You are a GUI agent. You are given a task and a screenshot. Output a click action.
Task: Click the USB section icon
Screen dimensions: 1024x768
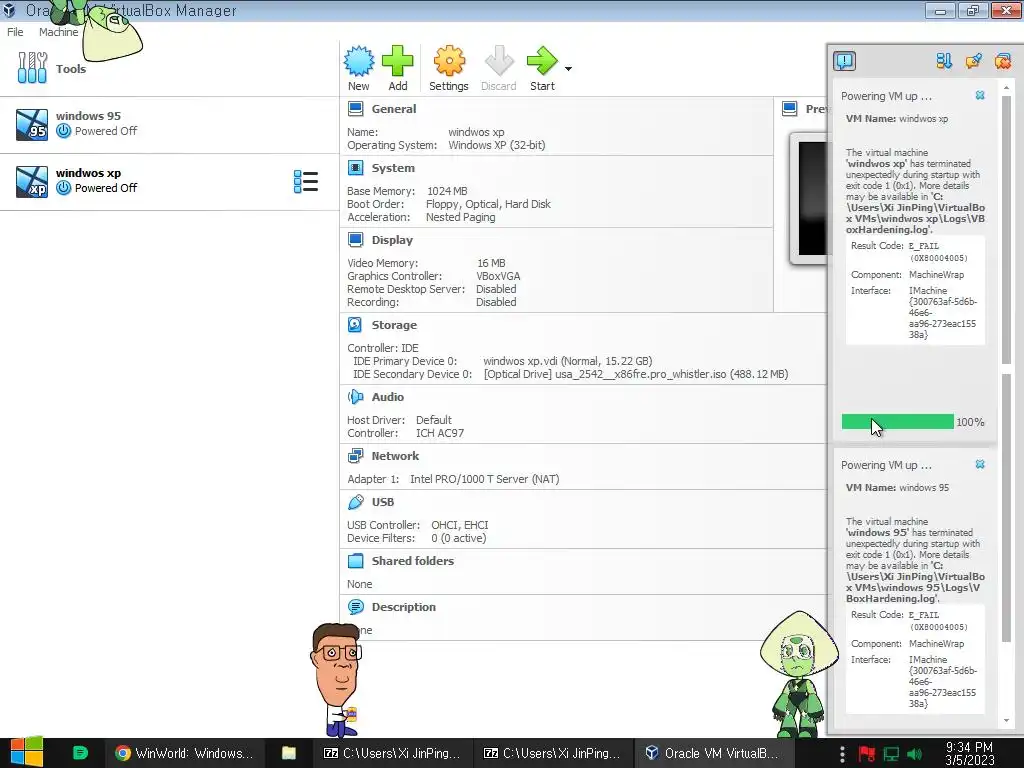(355, 502)
